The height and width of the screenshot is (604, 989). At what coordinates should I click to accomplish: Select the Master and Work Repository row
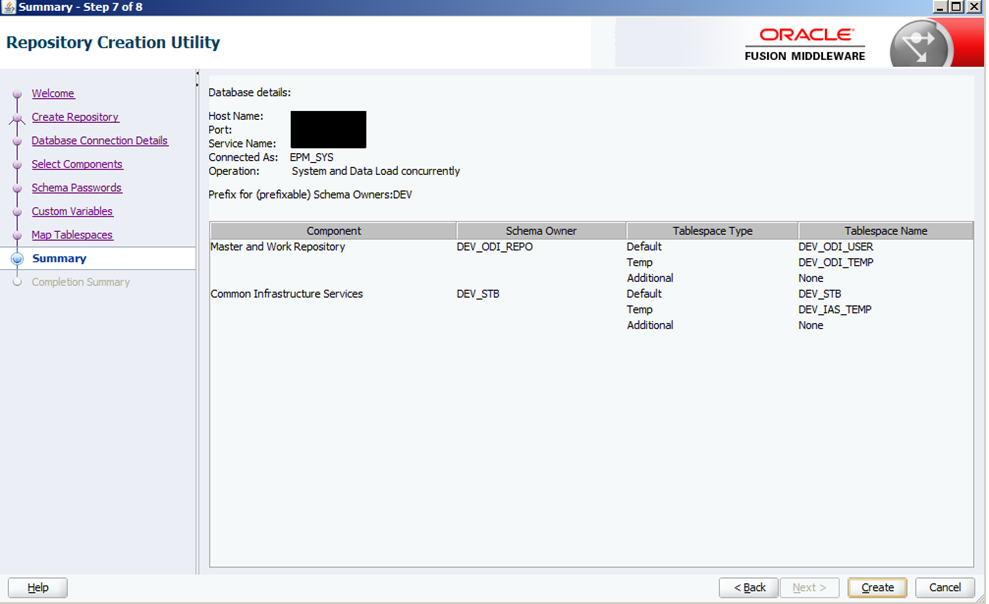pos(277,247)
